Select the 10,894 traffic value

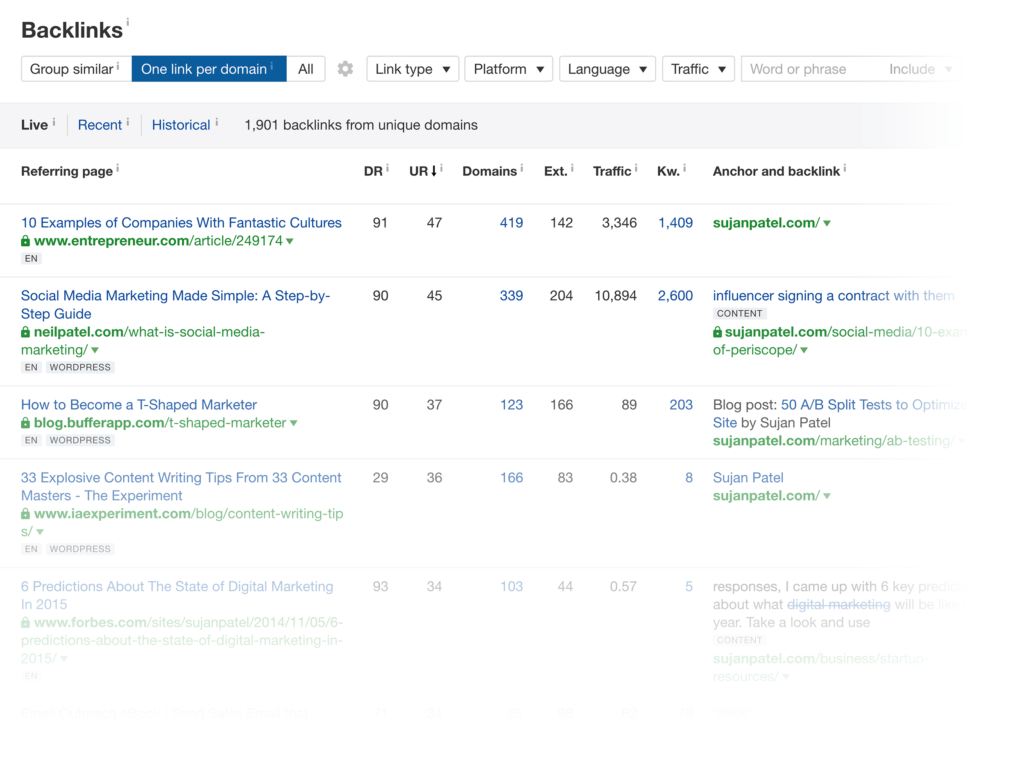[x=615, y=295]
